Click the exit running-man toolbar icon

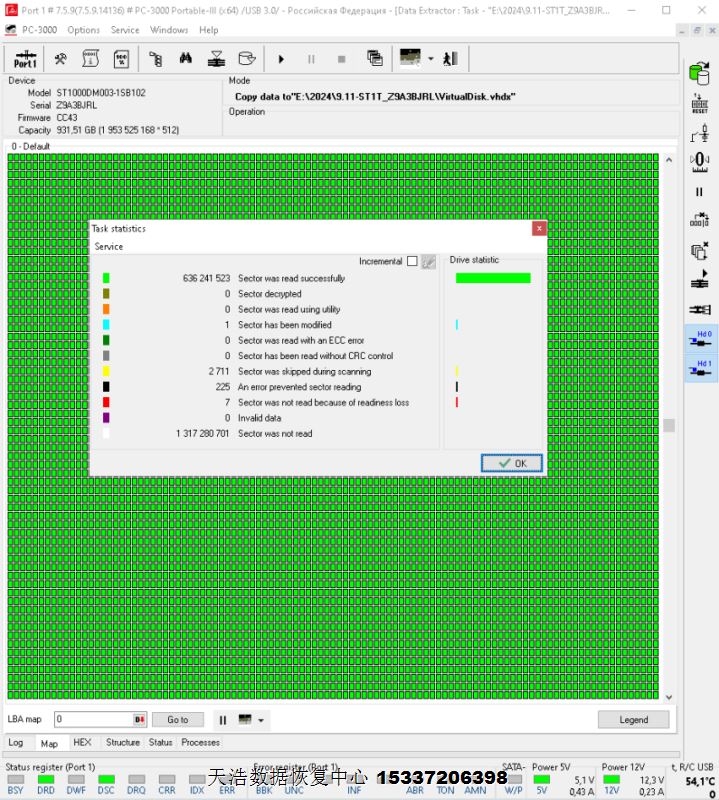pyautogui.click(x=451, y=59)
